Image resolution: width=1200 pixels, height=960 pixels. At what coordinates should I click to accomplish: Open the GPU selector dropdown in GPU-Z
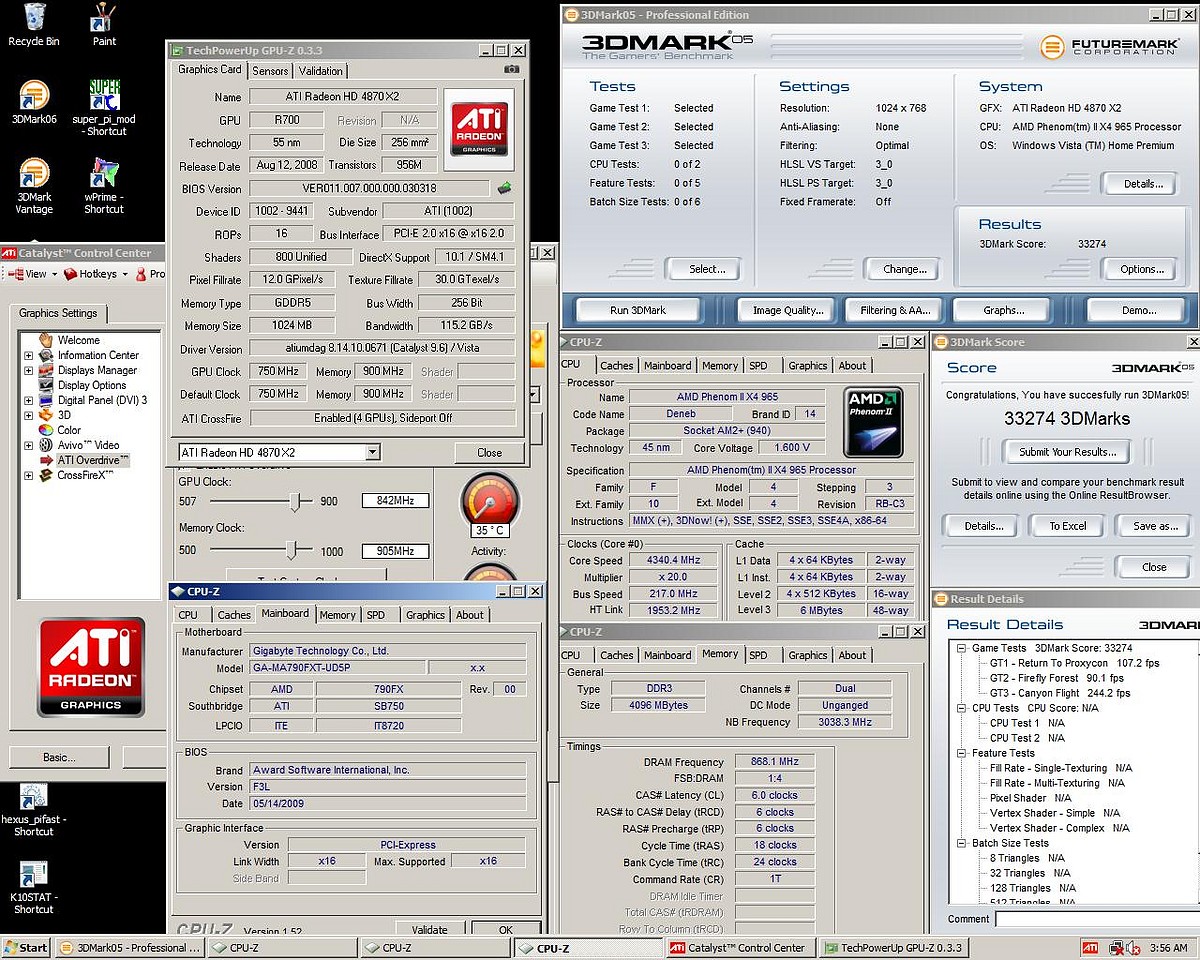372,453
